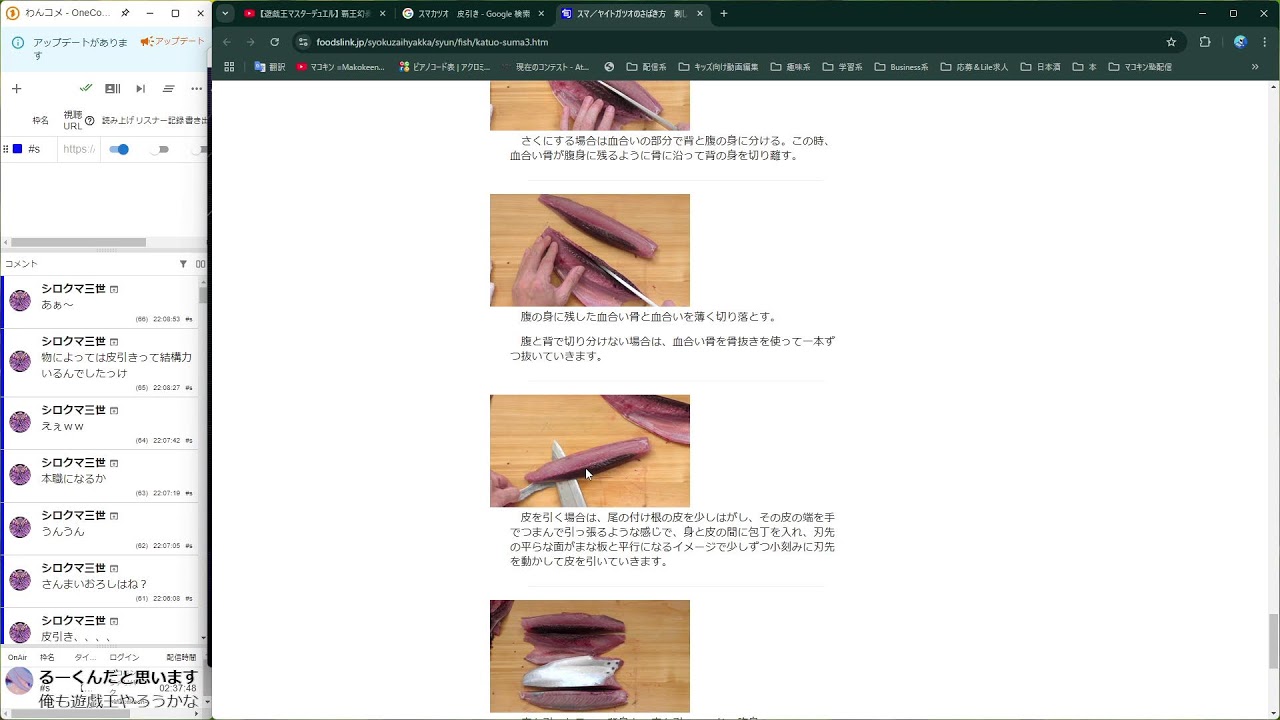
Task: Expand the 日本酒 bookmark folder
Action: click(x=1040, y=67)
